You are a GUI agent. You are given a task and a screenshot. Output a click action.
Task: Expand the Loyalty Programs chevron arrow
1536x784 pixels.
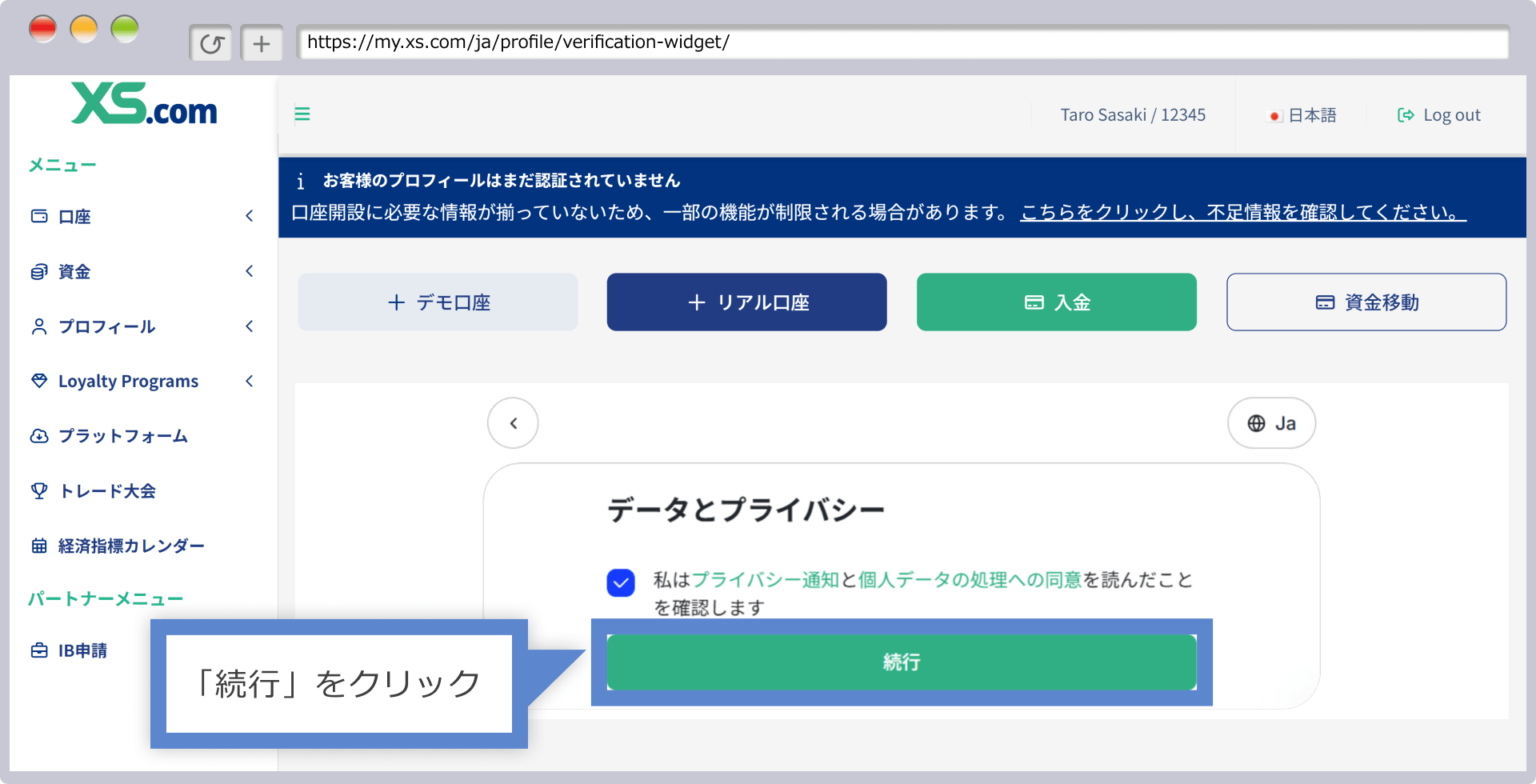[x=250, y=381]
